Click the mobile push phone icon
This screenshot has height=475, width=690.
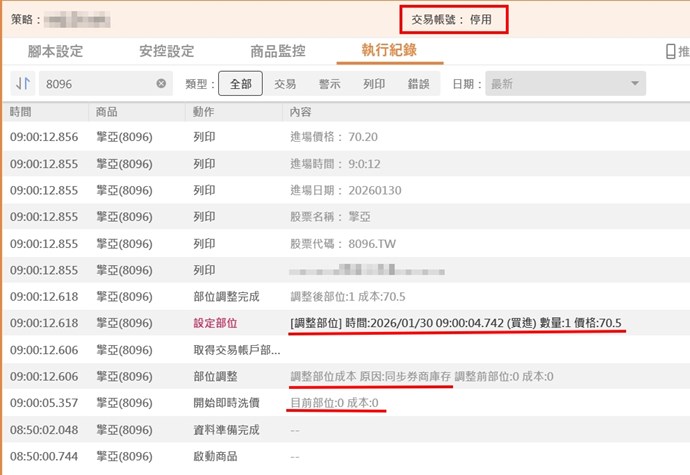[x=670, y=52]
